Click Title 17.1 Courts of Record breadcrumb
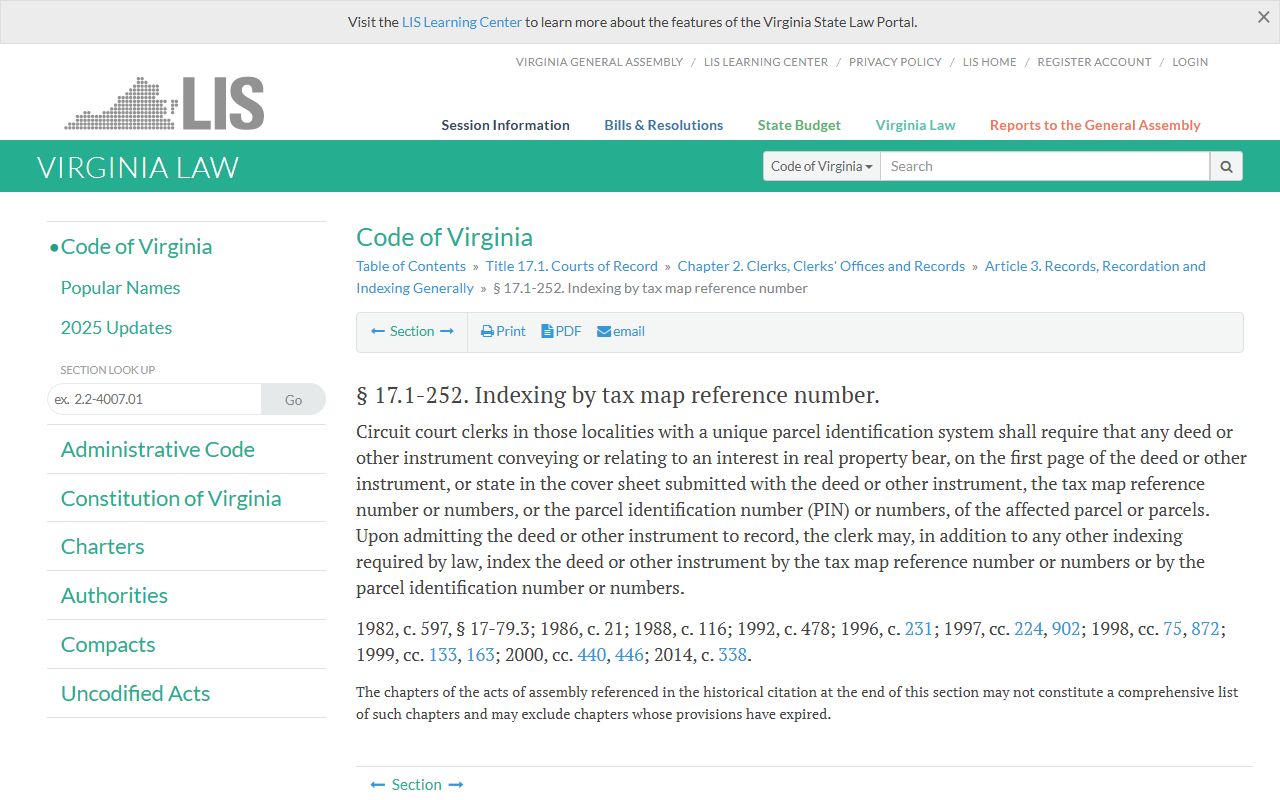 tap(572, 266)
